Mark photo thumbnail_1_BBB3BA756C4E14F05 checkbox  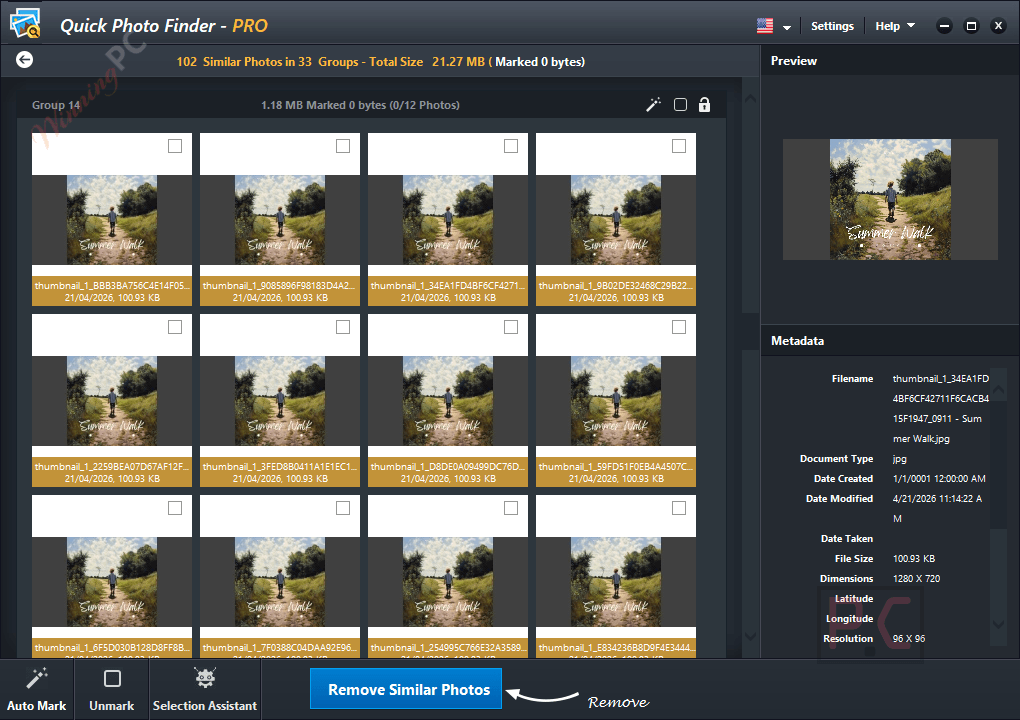(175, 146)
